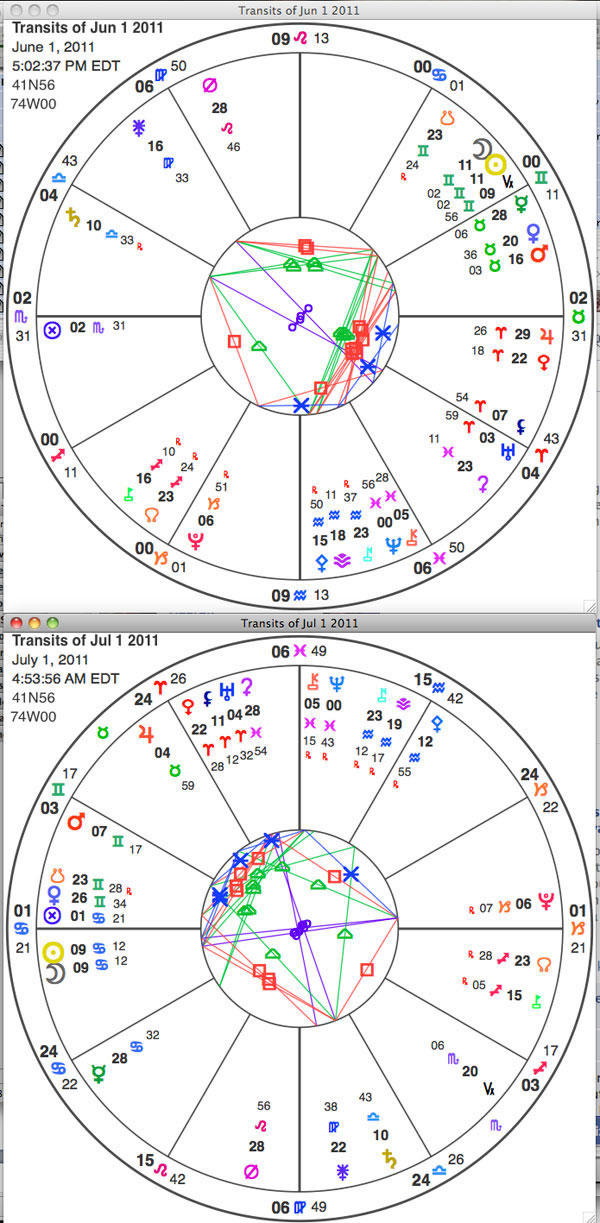Click the '74W00' longitude in Jul 1 chart
Screen dimensions: 600x1223
(x=31, y=716)
